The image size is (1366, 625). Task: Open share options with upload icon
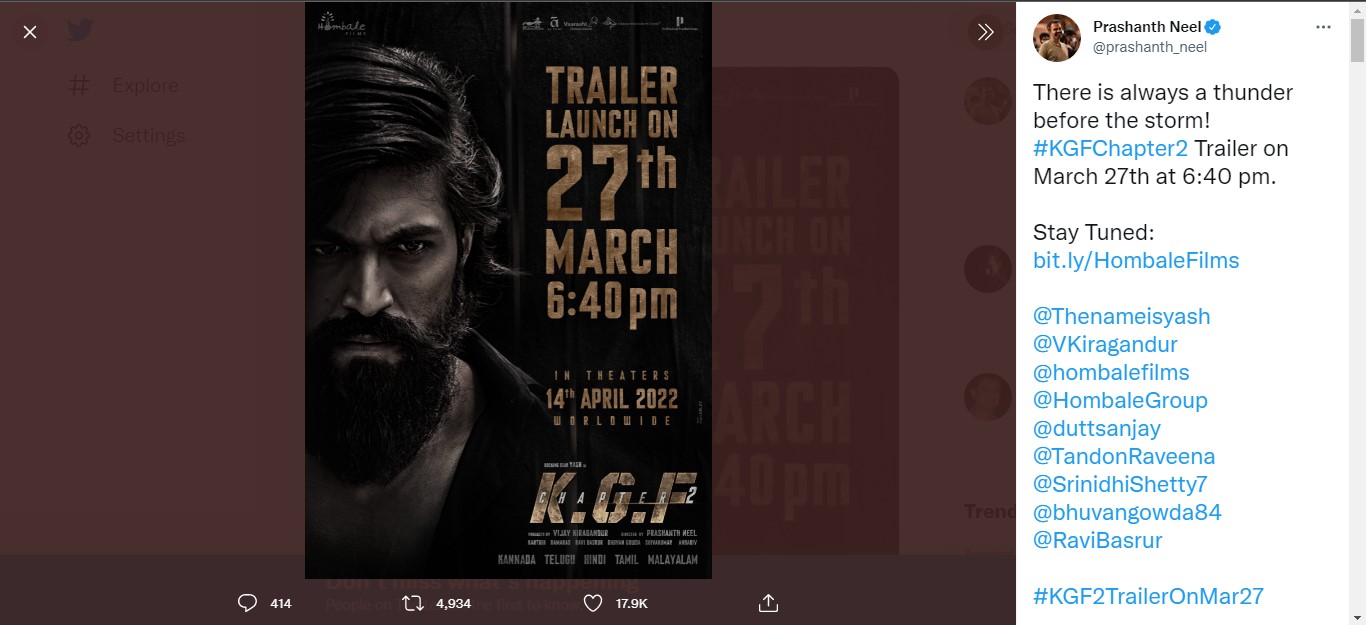pos(768,603)
